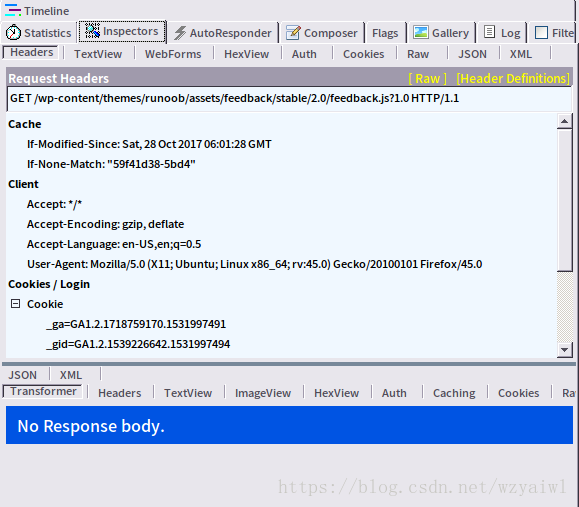This screenshot has width=579, height=507.
Task: Select the _ga cookie value row
Action: [x=136, y=324]
